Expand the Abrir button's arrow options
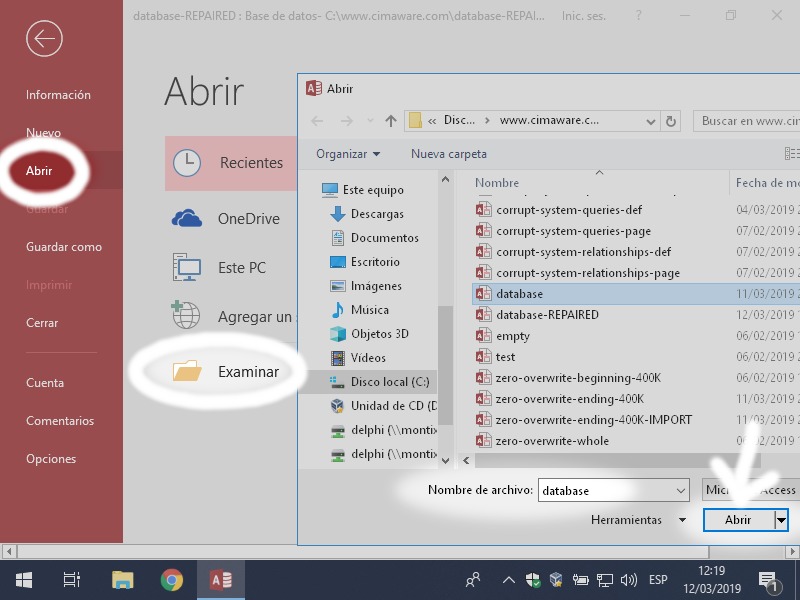 tap(781, 520)
